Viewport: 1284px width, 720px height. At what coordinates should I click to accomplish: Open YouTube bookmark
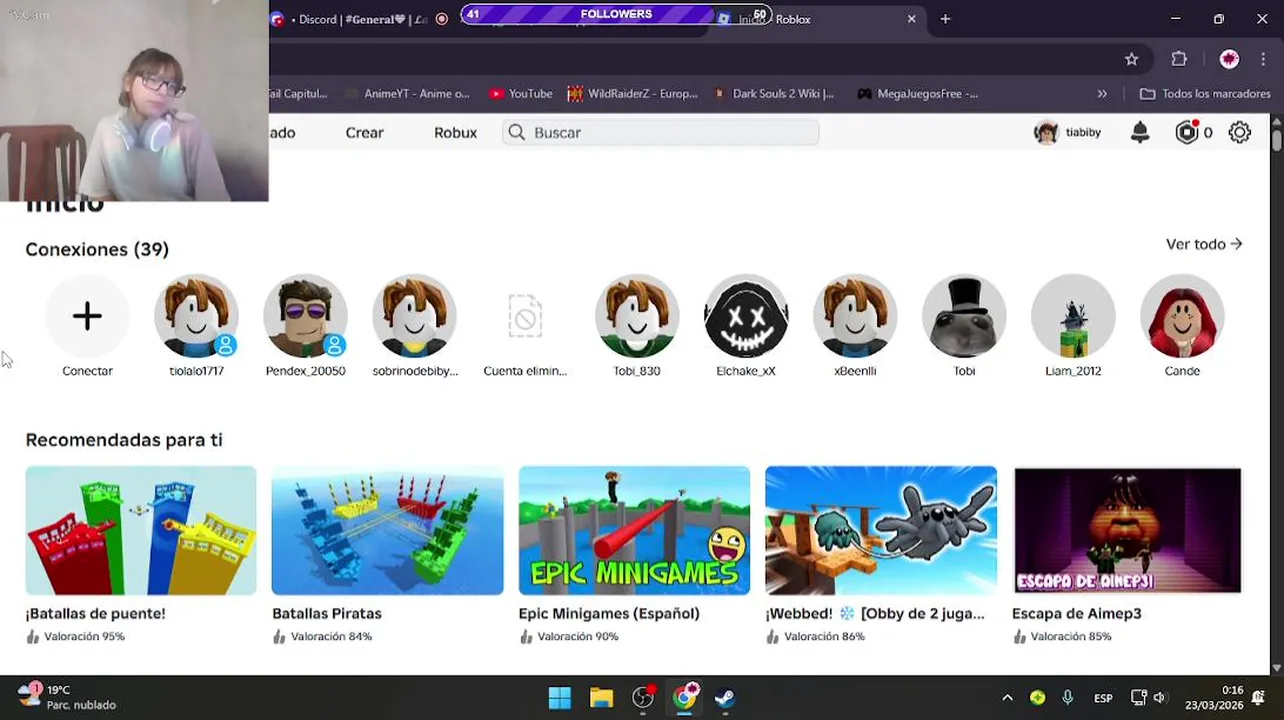coord(521,94)
